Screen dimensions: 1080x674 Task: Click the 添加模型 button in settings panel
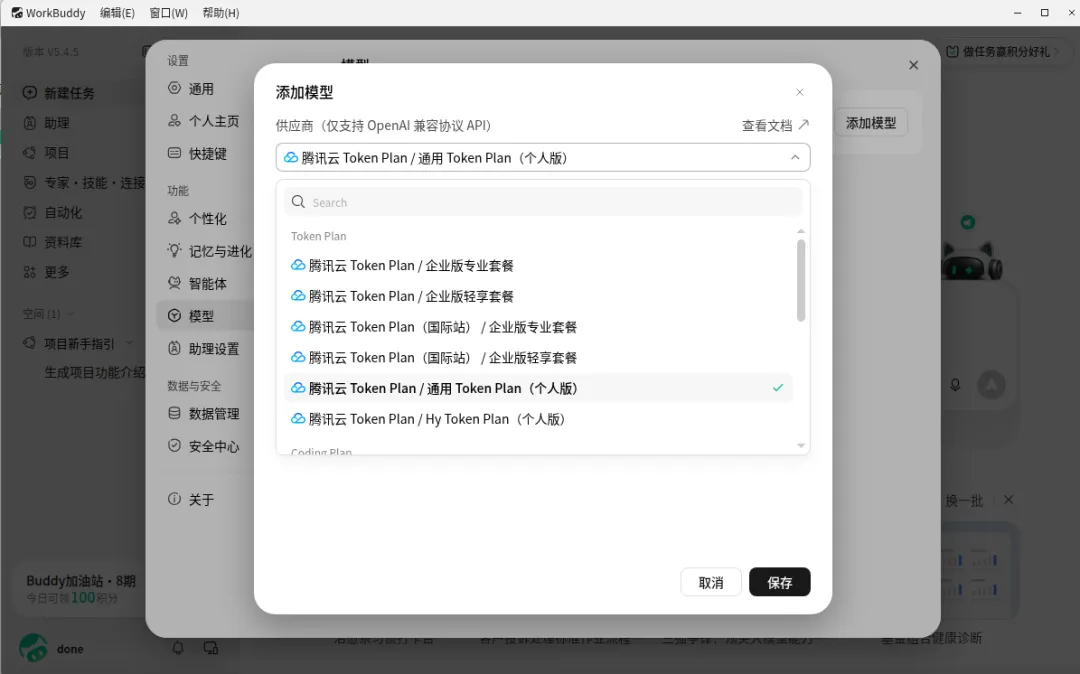[x=871, y=123]
